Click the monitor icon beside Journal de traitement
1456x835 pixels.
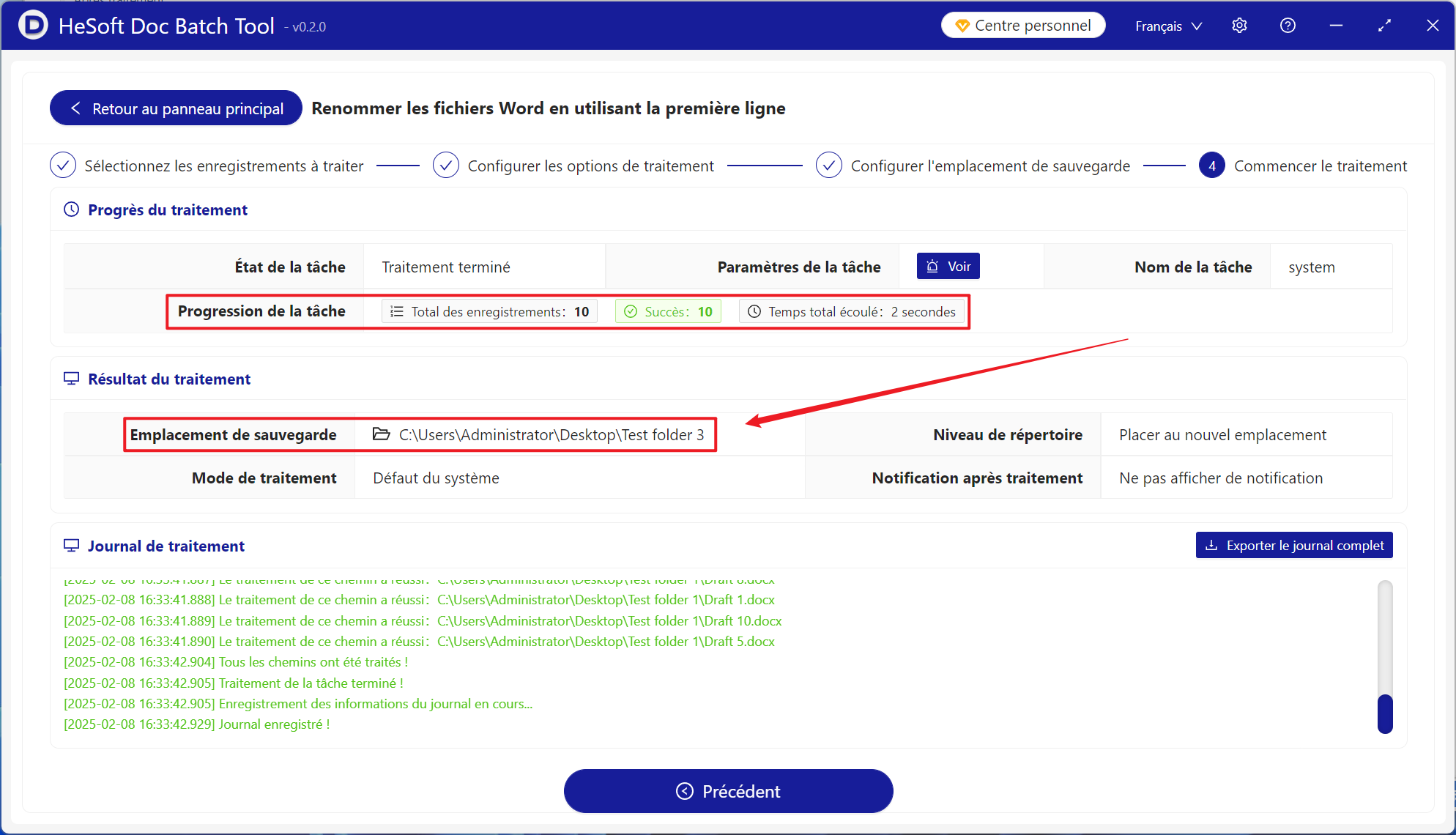(71, 546)
